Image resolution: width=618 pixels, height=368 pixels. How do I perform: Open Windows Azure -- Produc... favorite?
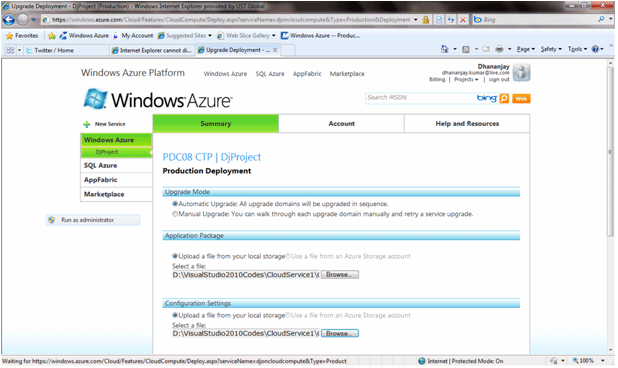click(320, 35)
